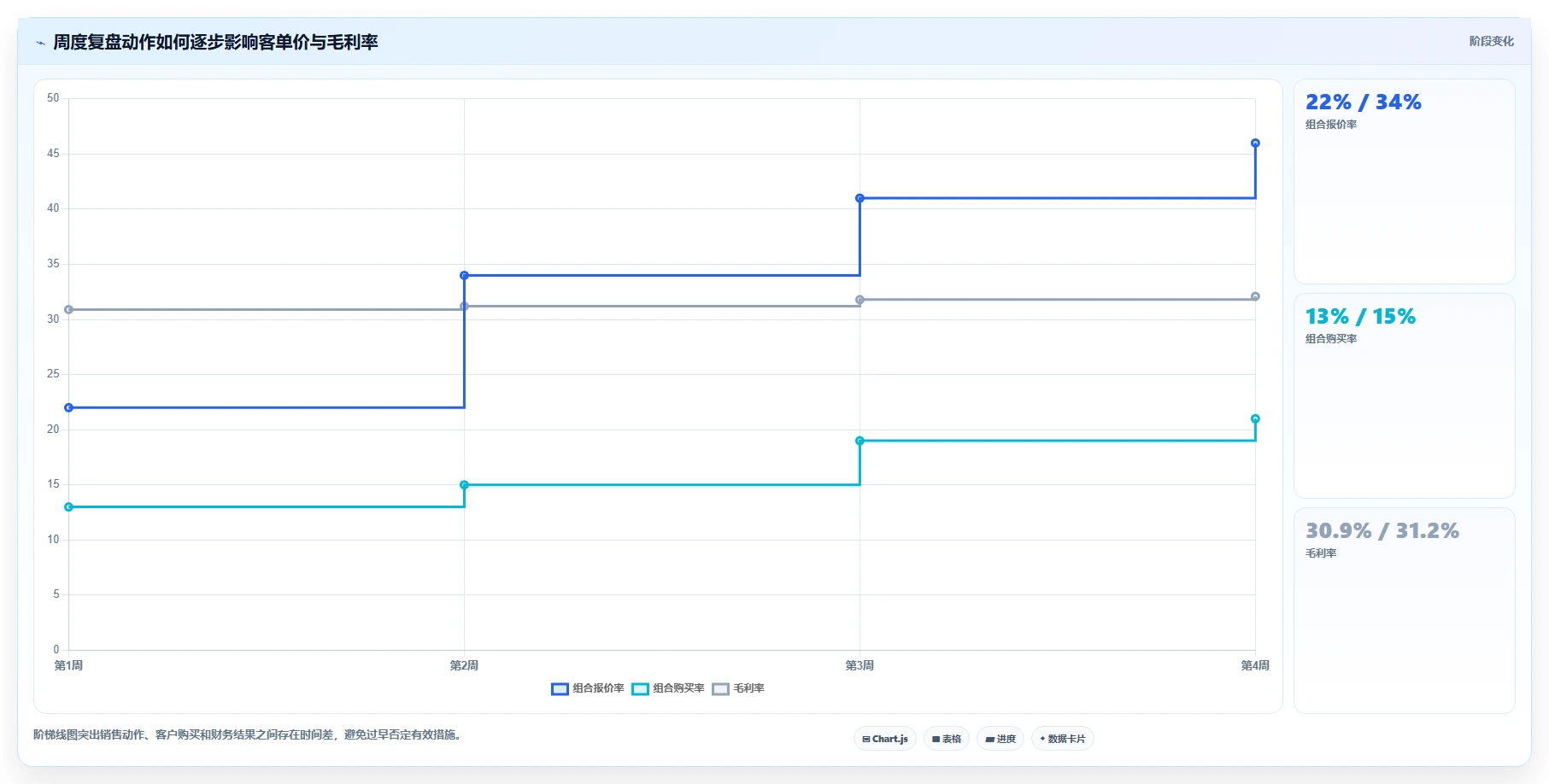Click the teal 组合购买率 point at 第3周
This screenshot has height=784, width=1549.
(x=860, y=441)
